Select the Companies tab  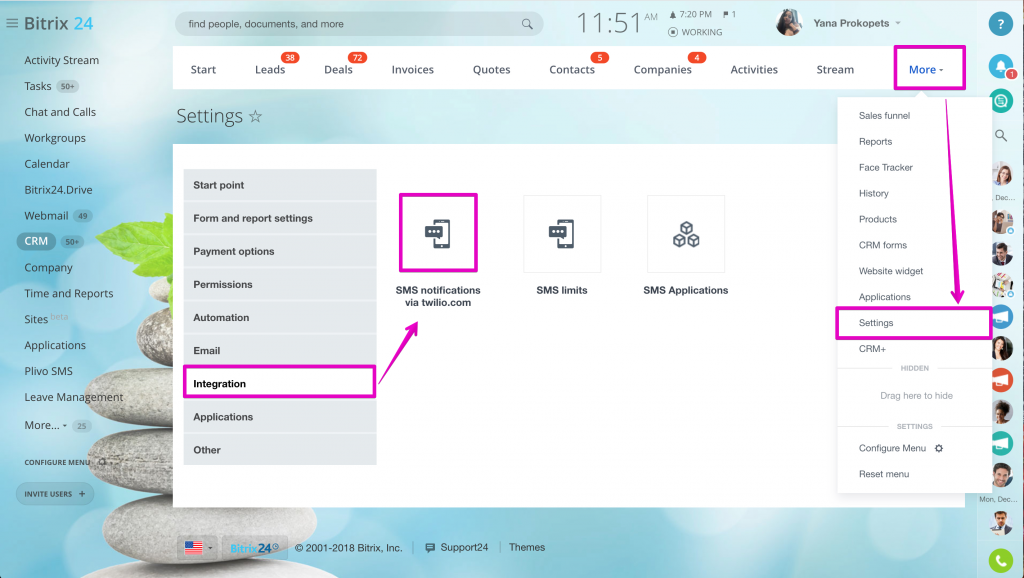pos(662,69)
